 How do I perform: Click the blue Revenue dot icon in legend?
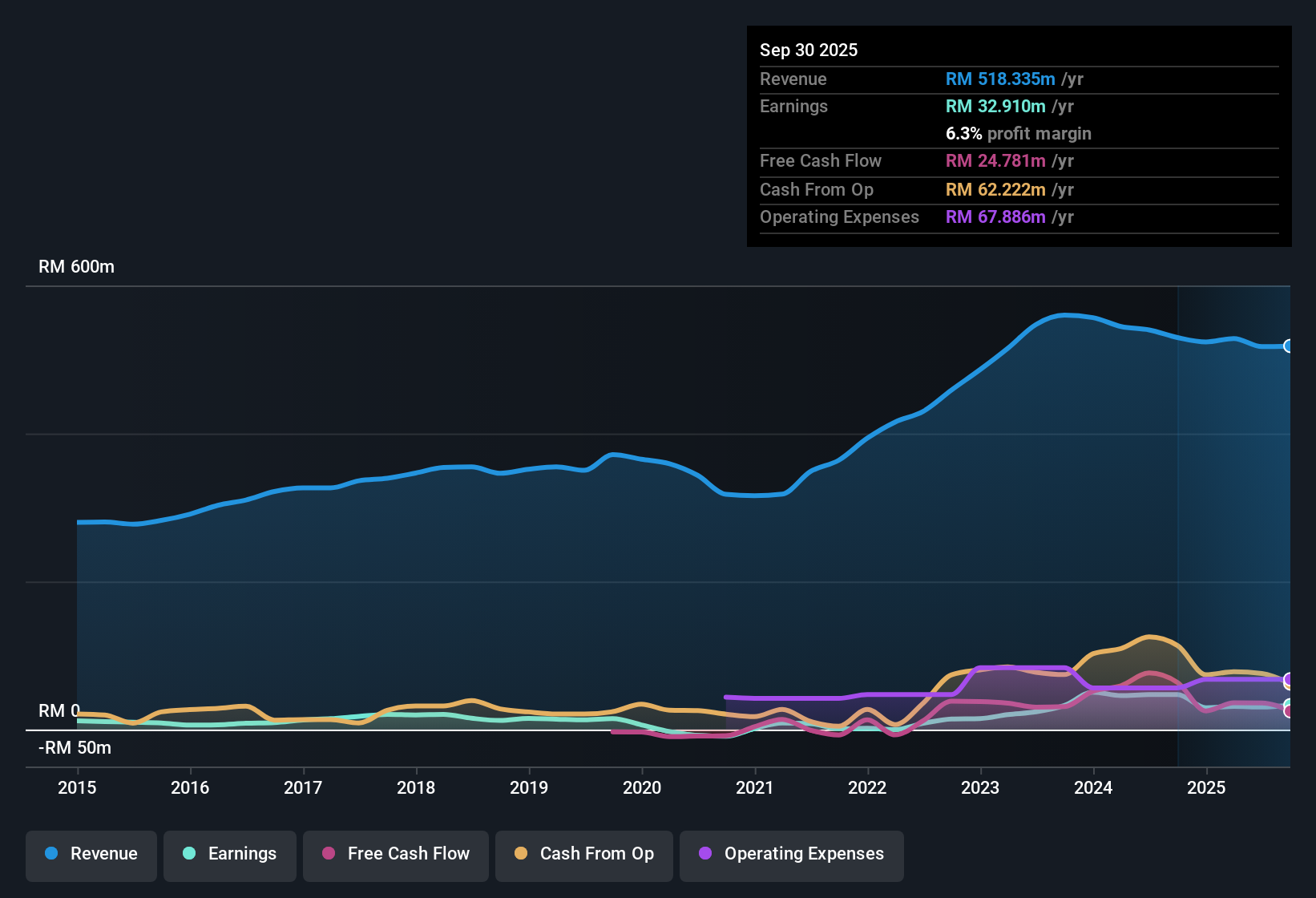pos(50,854)
